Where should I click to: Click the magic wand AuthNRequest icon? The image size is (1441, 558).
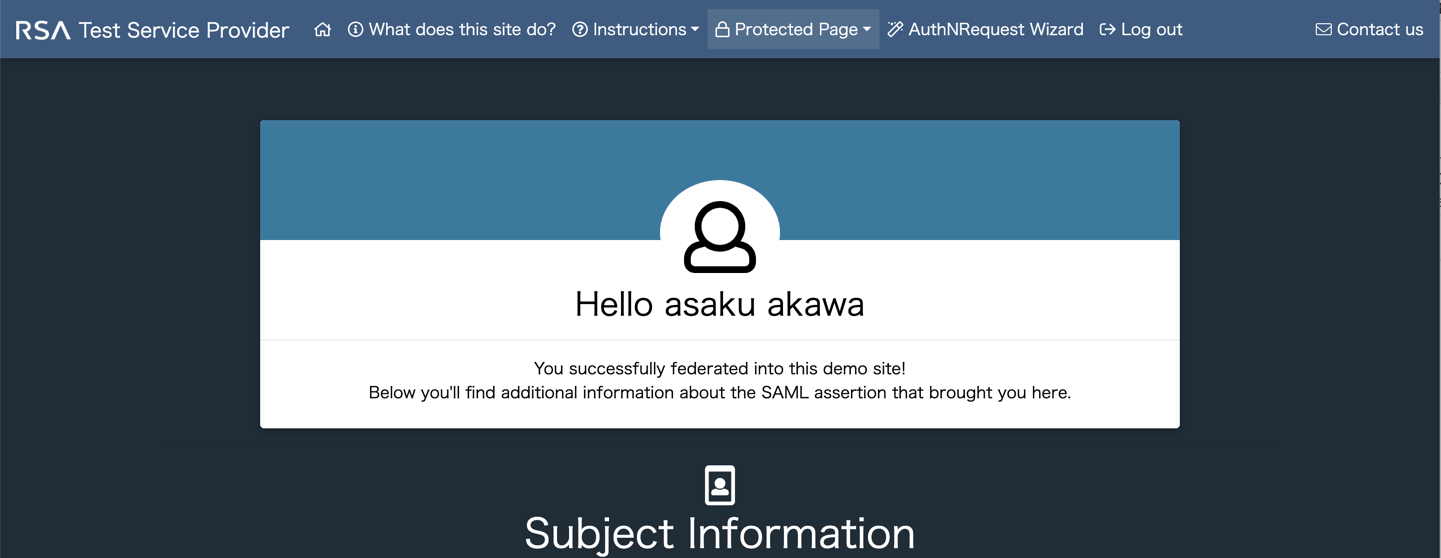click(x=895, y=30)
